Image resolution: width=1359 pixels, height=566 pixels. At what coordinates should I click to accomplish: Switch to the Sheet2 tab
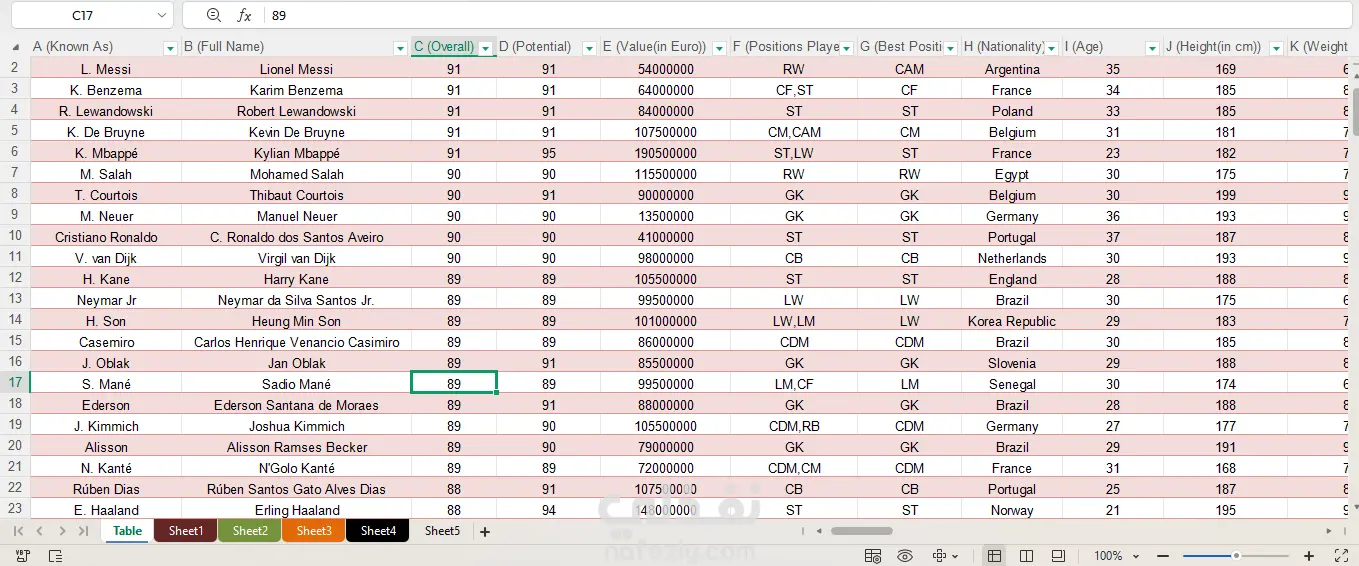click(x=250, y=531)
